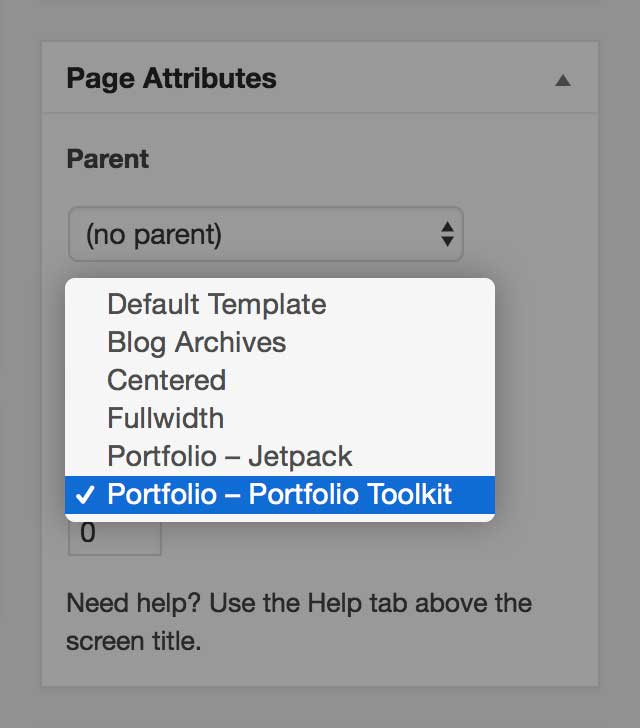The height and width of the screenshot is (728, 640).
Task: Click the empty header bar beside Page Attributes
Action: (413, 78)
